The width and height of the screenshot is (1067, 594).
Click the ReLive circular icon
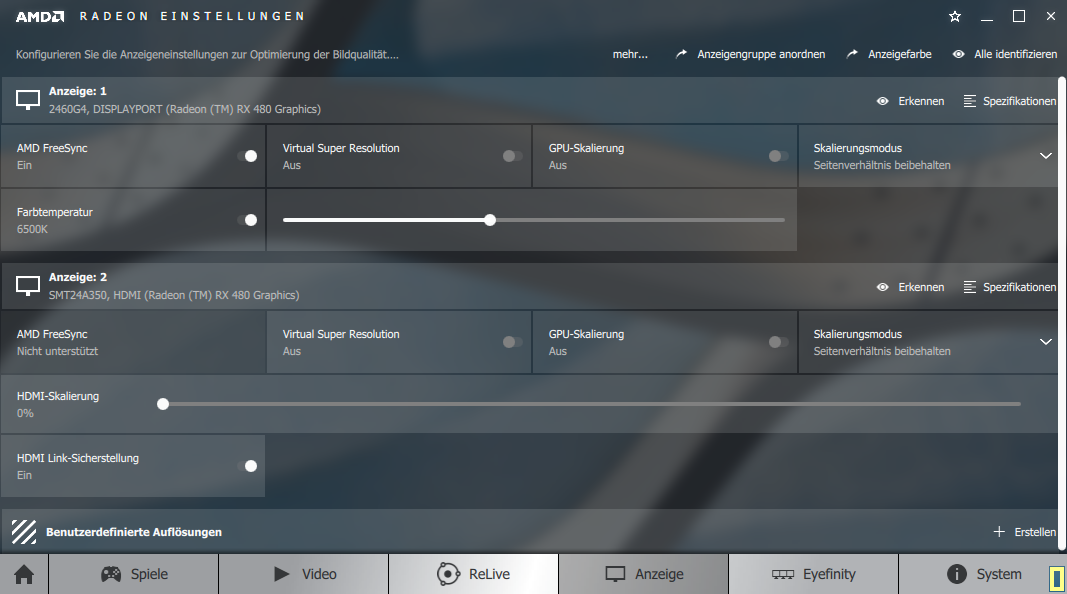pos(448,574)
